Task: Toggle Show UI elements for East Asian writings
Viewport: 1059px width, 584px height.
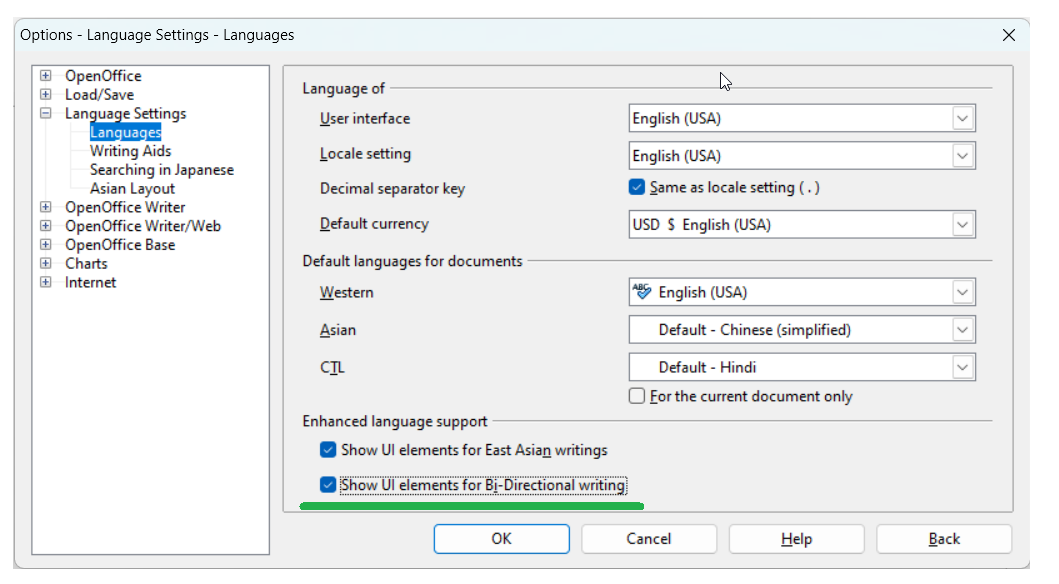Action: (328, 450)
